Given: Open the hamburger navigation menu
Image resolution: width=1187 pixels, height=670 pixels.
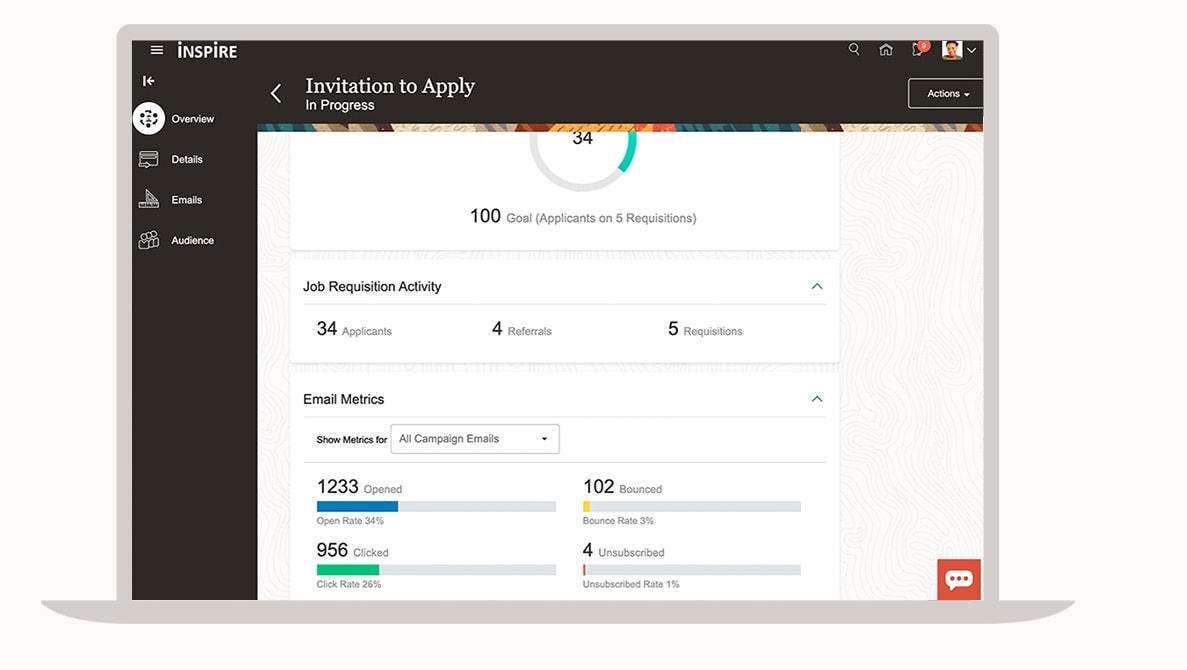Looking at the screenshot, I should point(157,50).
